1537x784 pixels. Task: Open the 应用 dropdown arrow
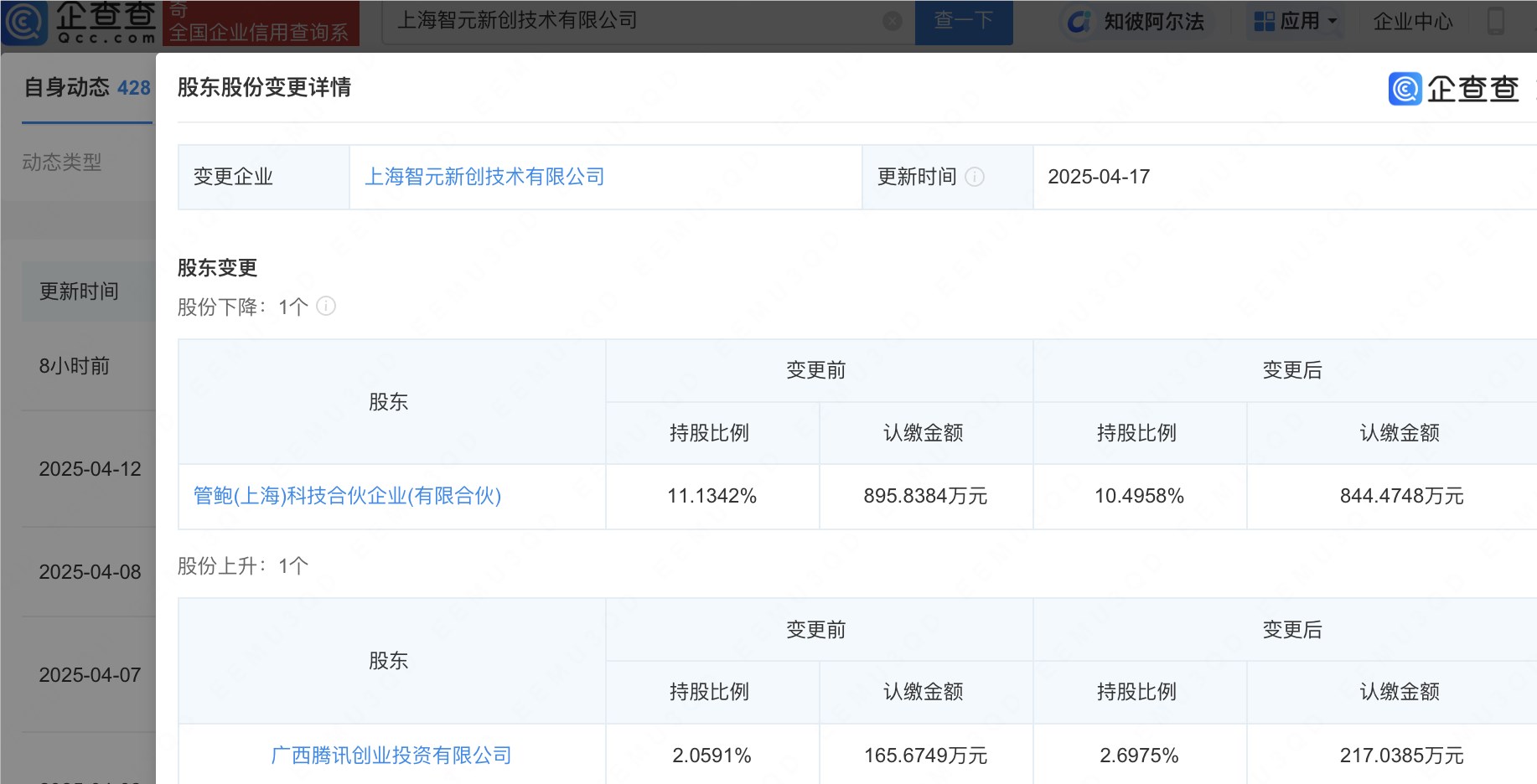[x=1331, y=21]
